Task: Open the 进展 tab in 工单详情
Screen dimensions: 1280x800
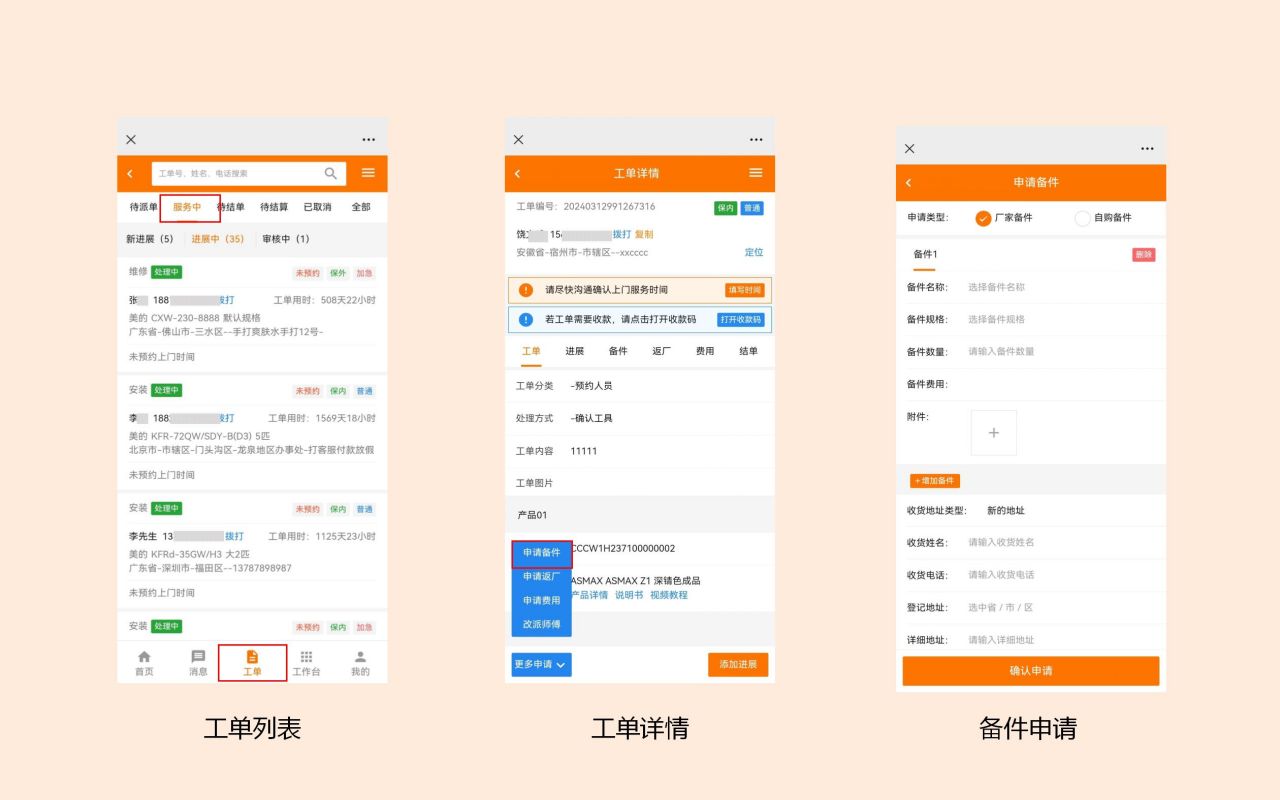Action: pos(574,351)
